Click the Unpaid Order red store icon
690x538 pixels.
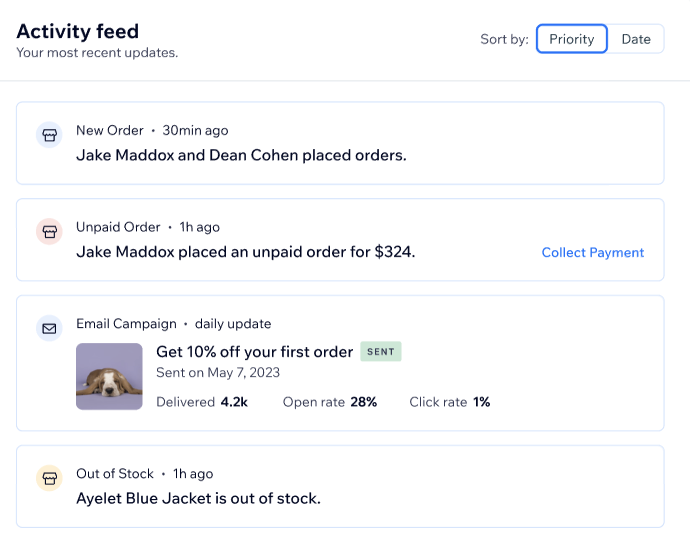[x=49, y=231]
